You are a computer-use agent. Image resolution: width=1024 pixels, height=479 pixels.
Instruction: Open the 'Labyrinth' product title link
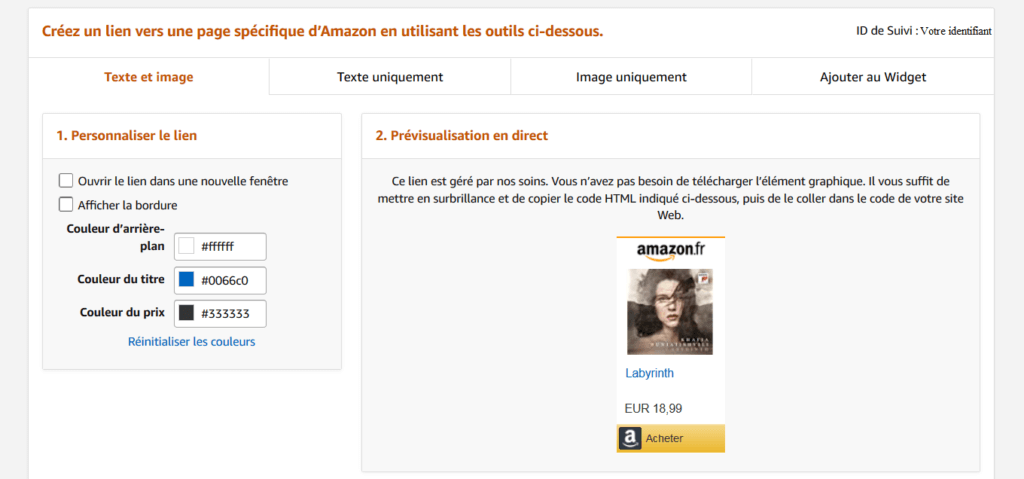(x=650, y=373)
